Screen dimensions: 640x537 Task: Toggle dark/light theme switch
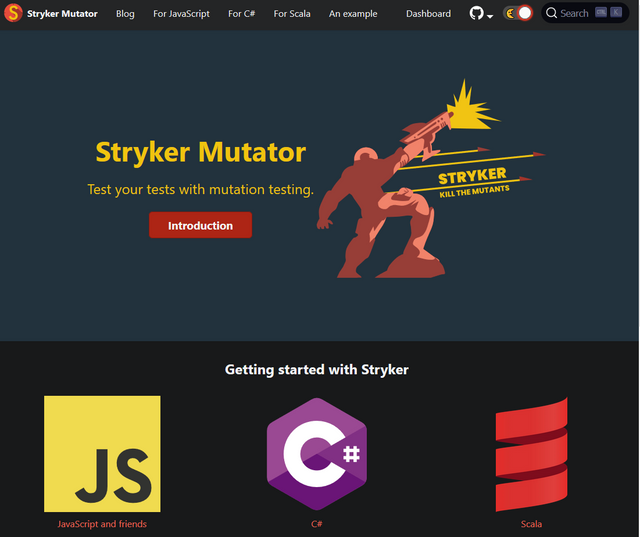(518, 13)
